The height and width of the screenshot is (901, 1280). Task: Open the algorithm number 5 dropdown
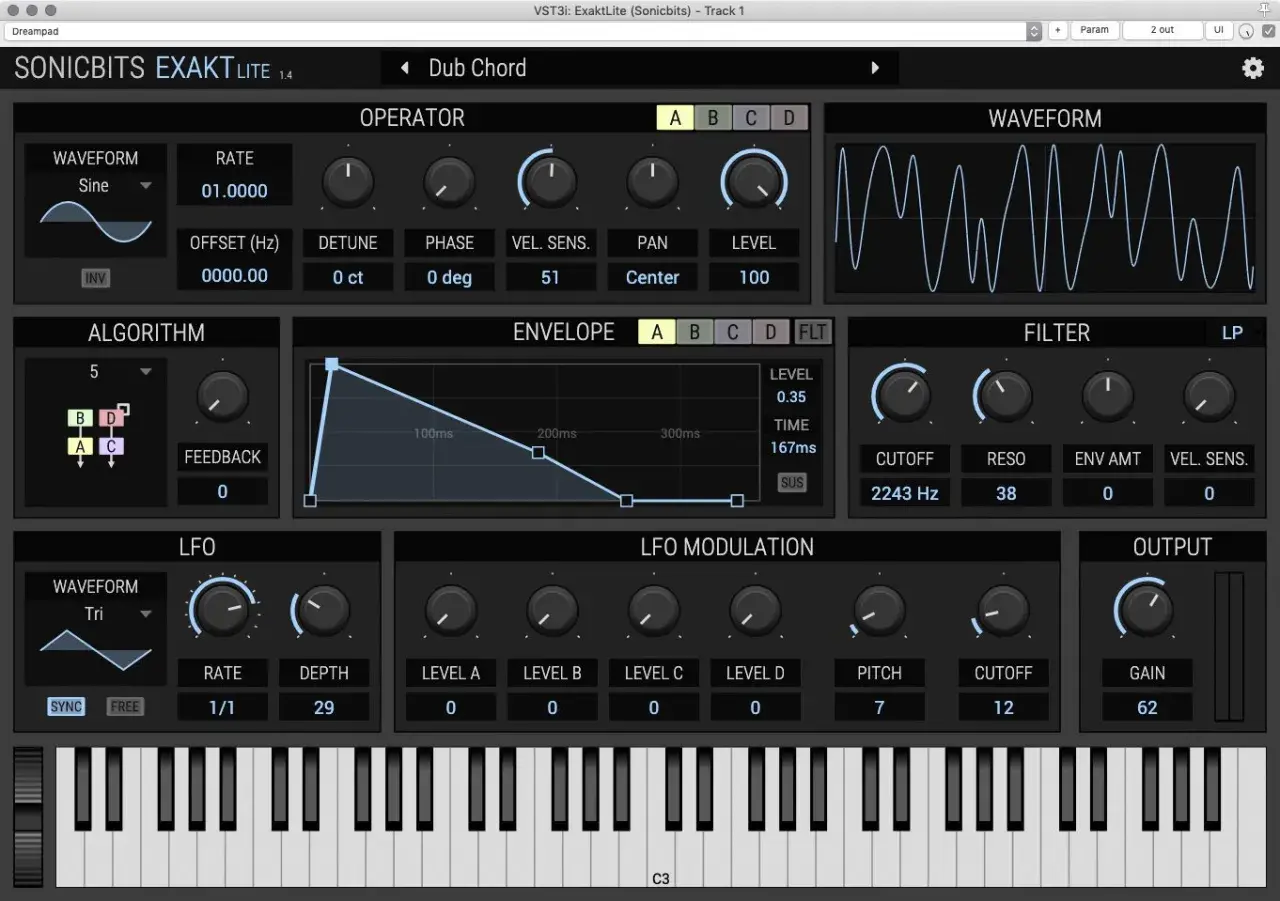96,372
